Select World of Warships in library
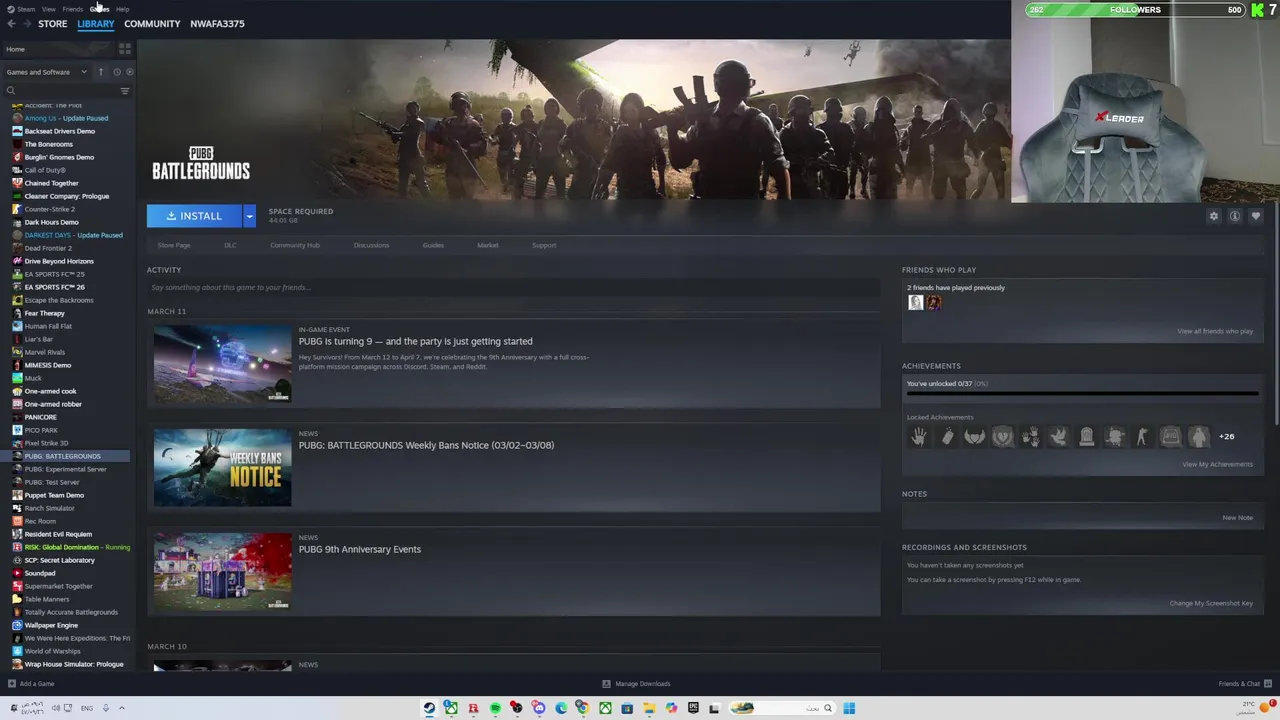This screenshot has width=1280, height=720. coord(53,651)
